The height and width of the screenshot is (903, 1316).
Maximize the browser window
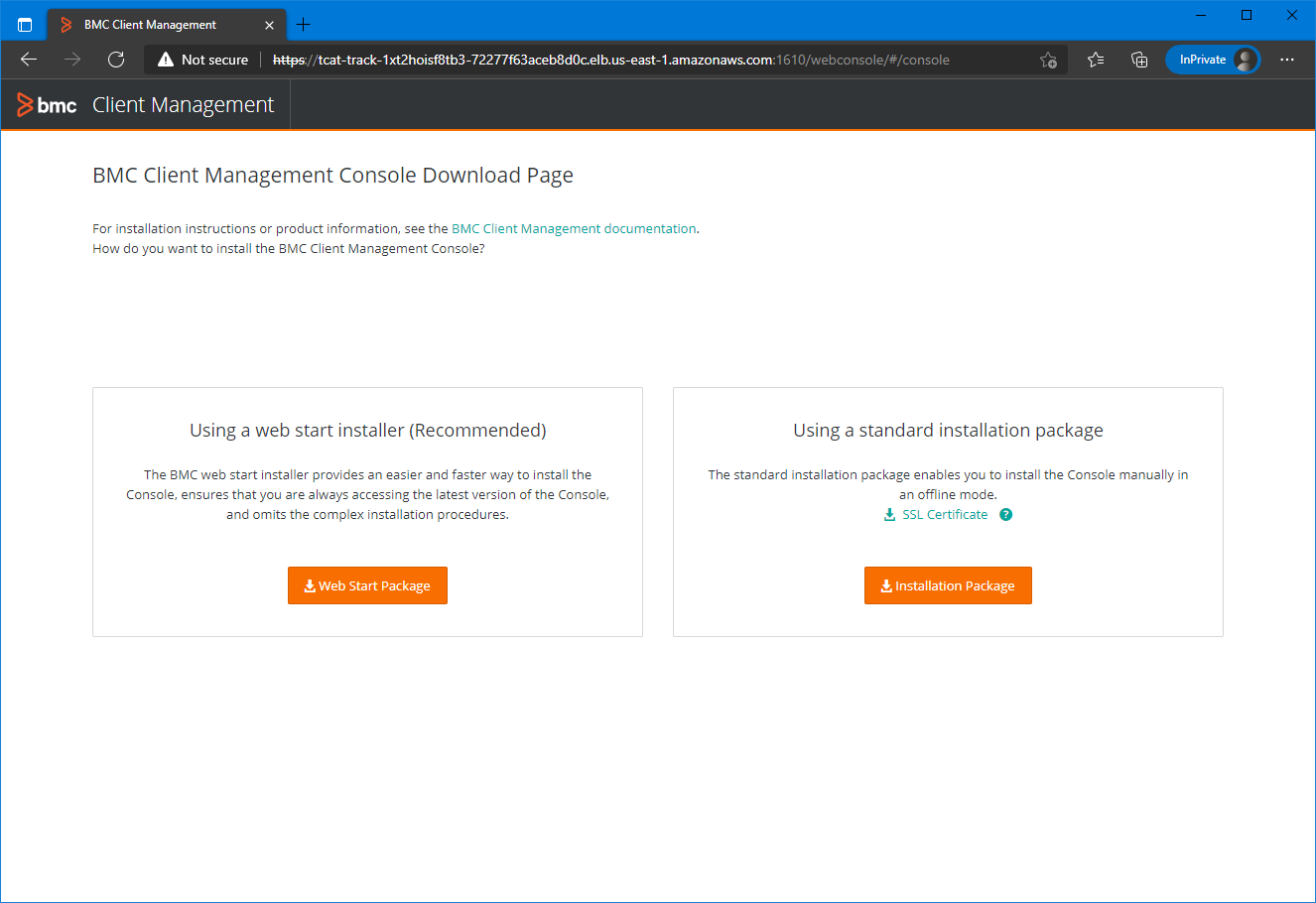click(x=1247, y=15)
